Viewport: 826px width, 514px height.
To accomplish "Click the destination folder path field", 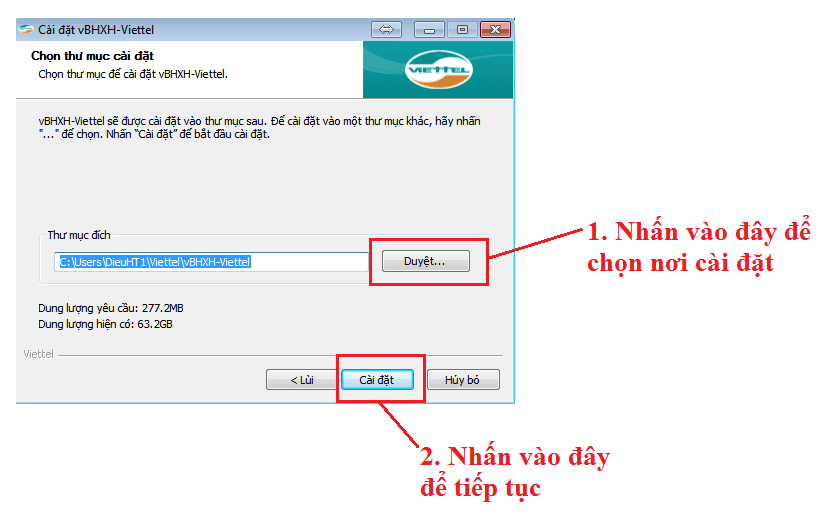I will [x=212, y=262].
